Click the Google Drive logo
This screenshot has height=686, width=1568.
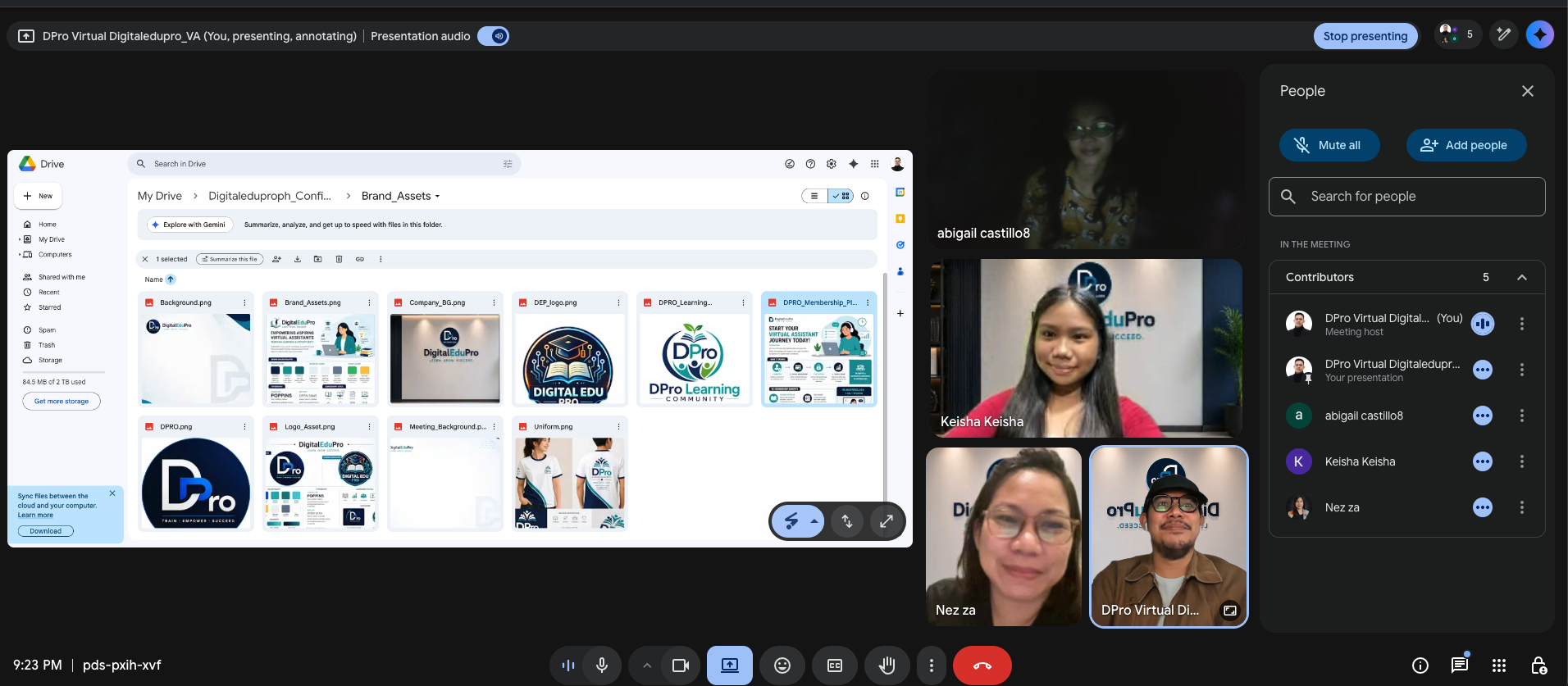[28, 164]
